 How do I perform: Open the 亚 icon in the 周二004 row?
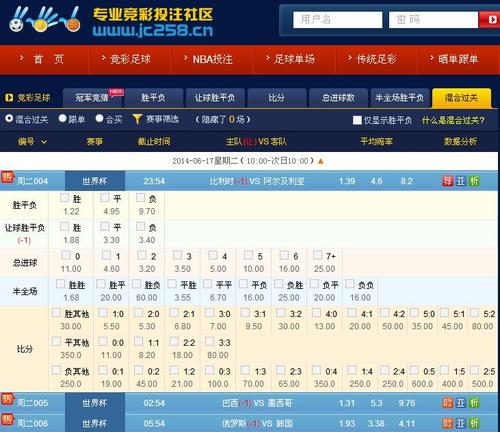[x=461, y=181]
